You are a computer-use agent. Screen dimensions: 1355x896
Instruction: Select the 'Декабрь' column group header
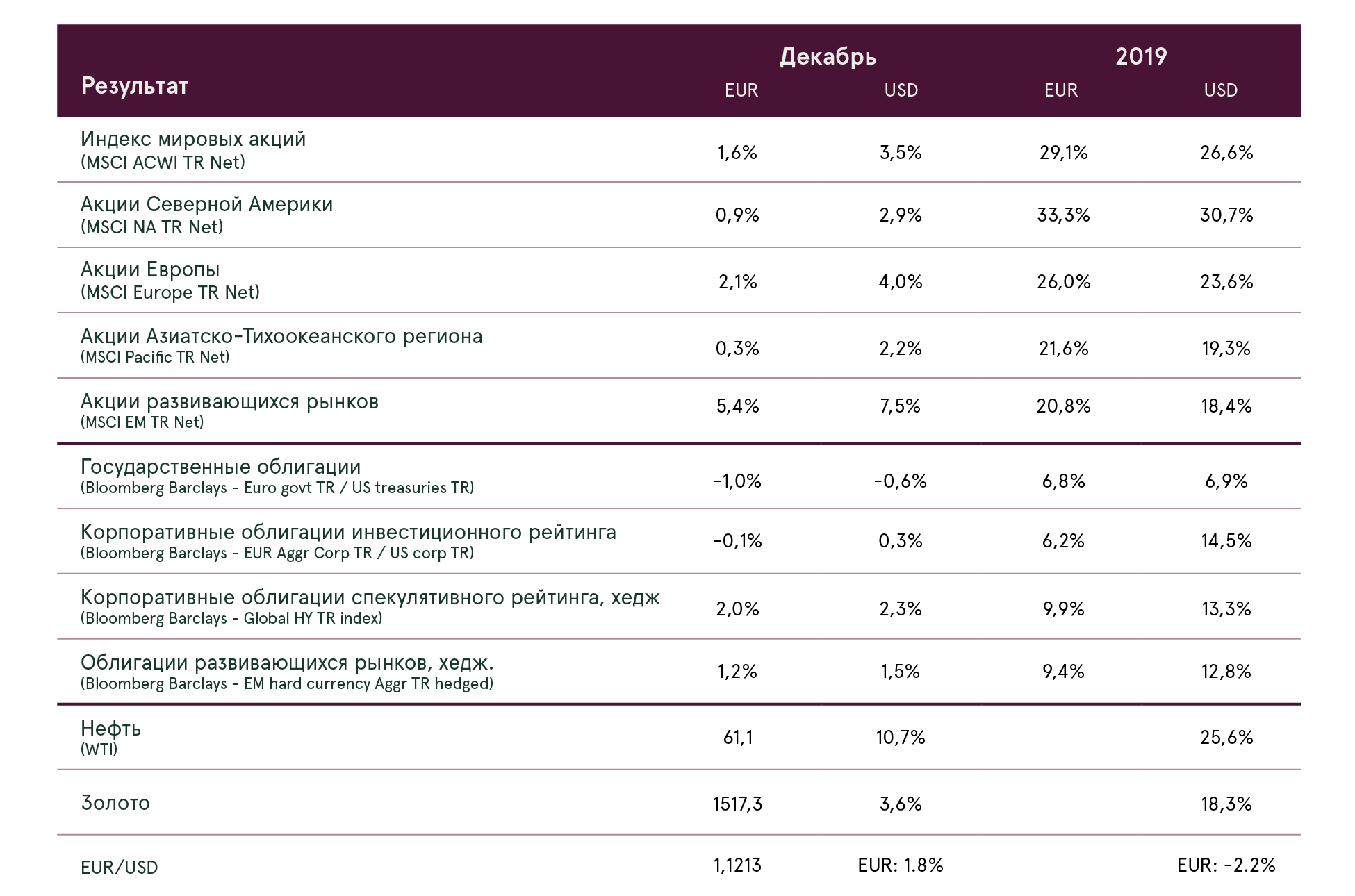[x=828, y=56]
